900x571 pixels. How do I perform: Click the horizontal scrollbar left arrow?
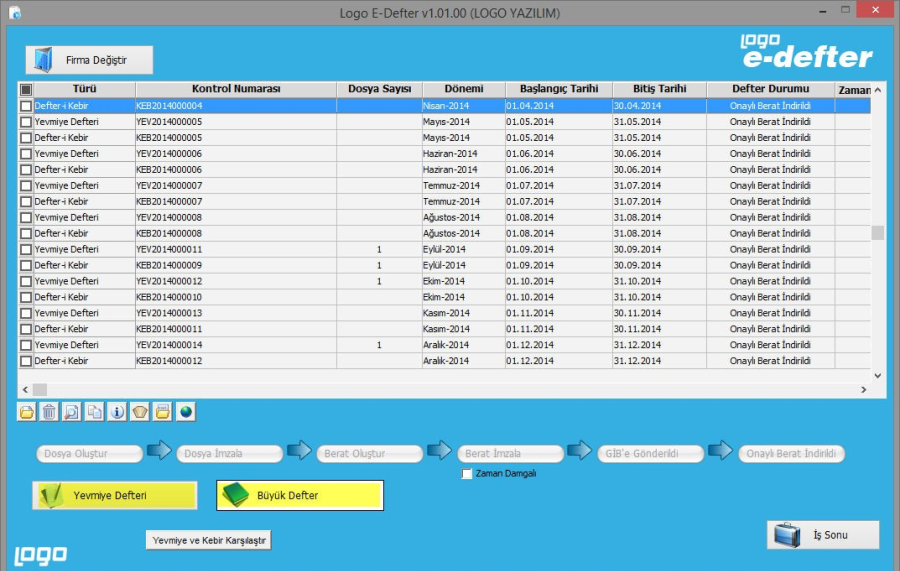point(25,390)
